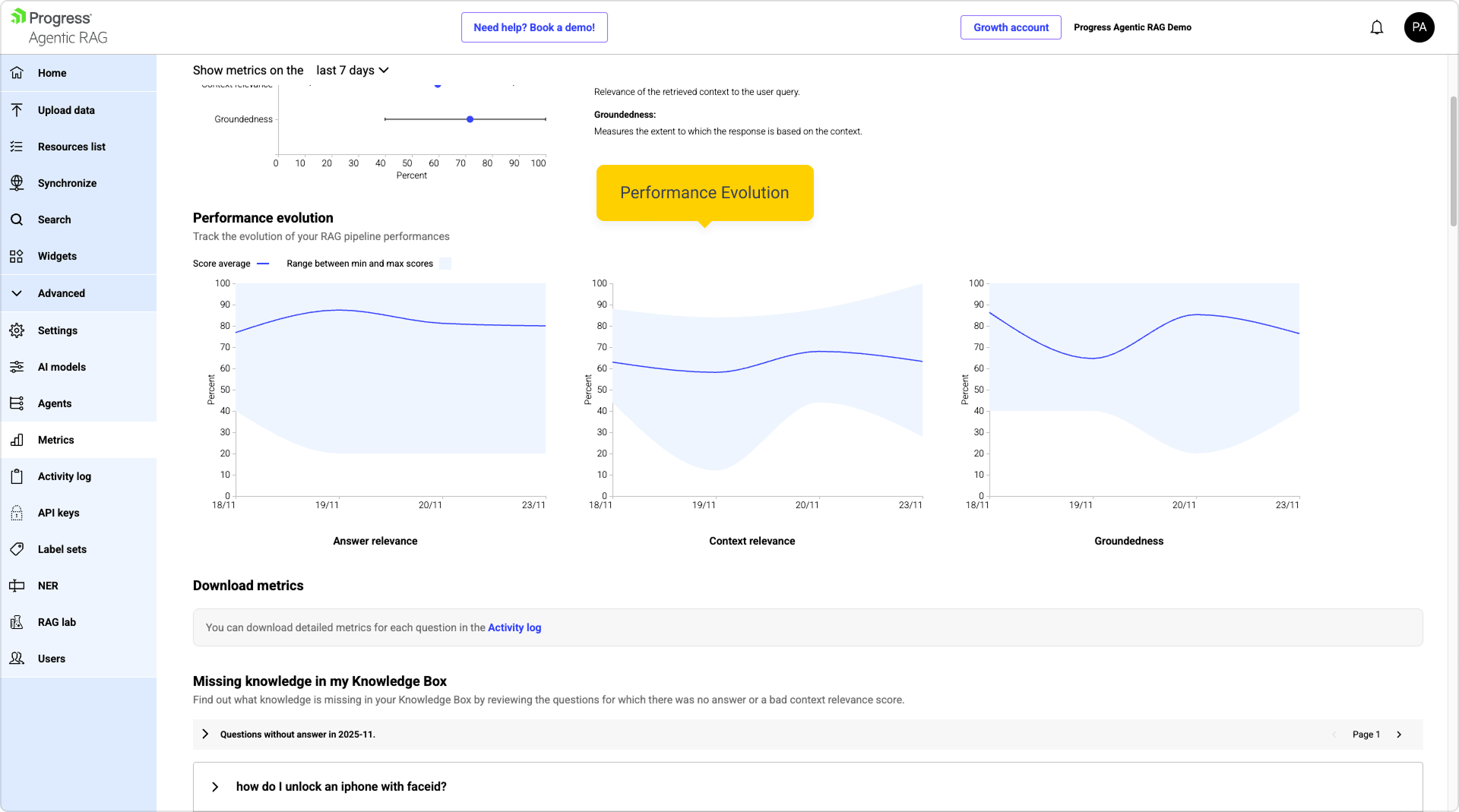The height and width of the screenshot is (812, 1459).
Task: Expand Questions without answer in 2025-11
Action: pos(205,734)
